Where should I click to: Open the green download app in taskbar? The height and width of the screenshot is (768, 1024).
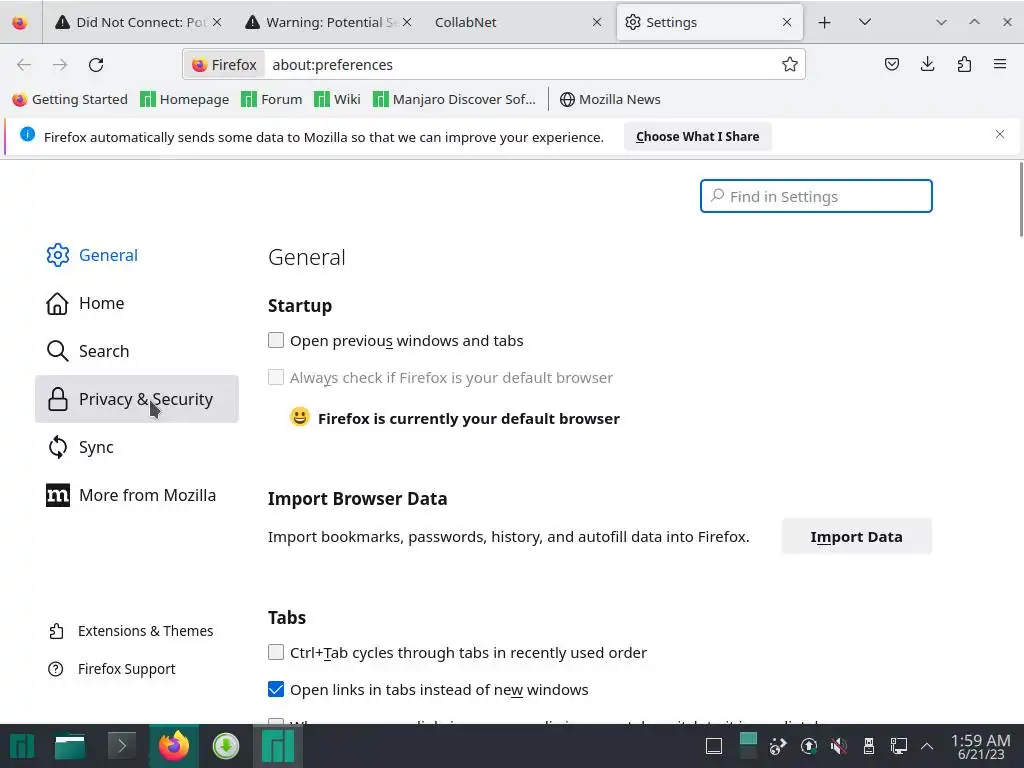(x=226, y=746)
